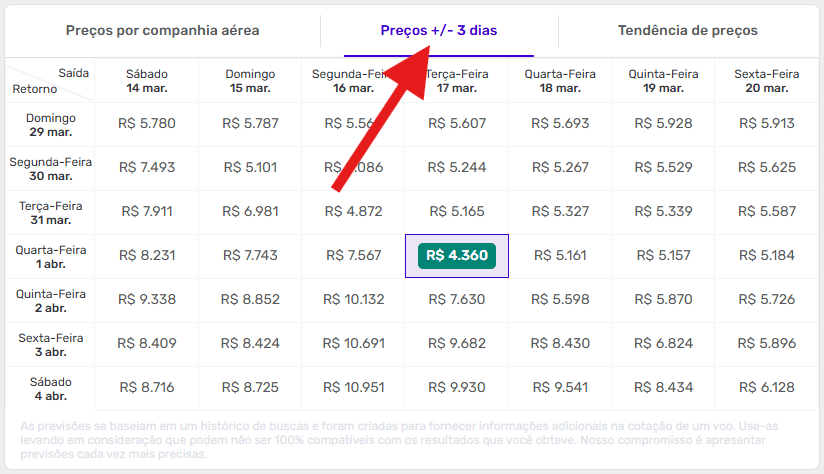Pick the R$ 8.716 price cell
The image size is (824, 474).
[147, 388]
